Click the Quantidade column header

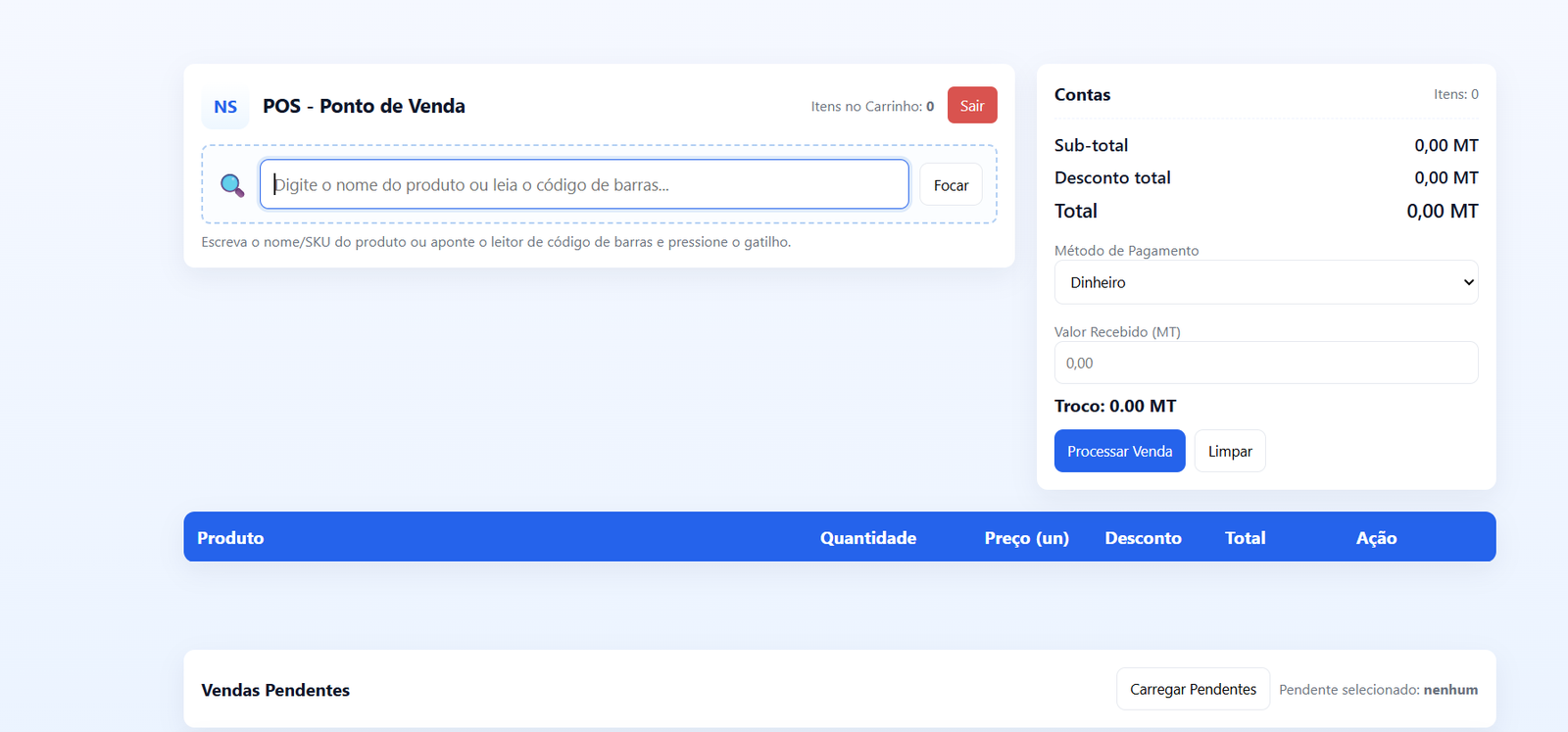click(868, 538)
